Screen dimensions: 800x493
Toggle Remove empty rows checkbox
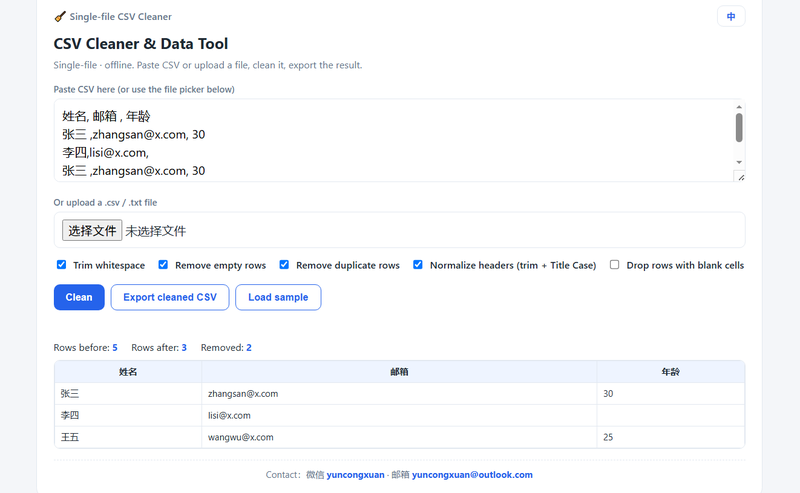(163, 264)
